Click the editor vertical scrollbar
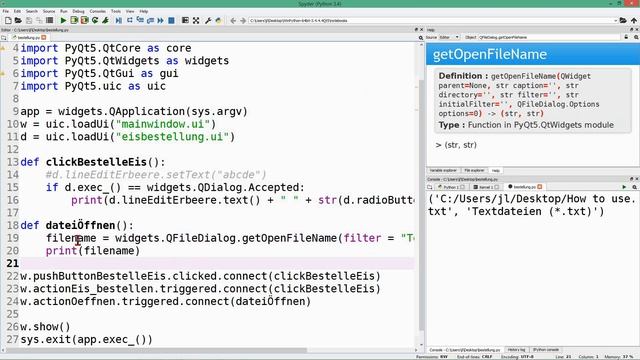This screenshot has width=640, height=360. coord(421,204)
